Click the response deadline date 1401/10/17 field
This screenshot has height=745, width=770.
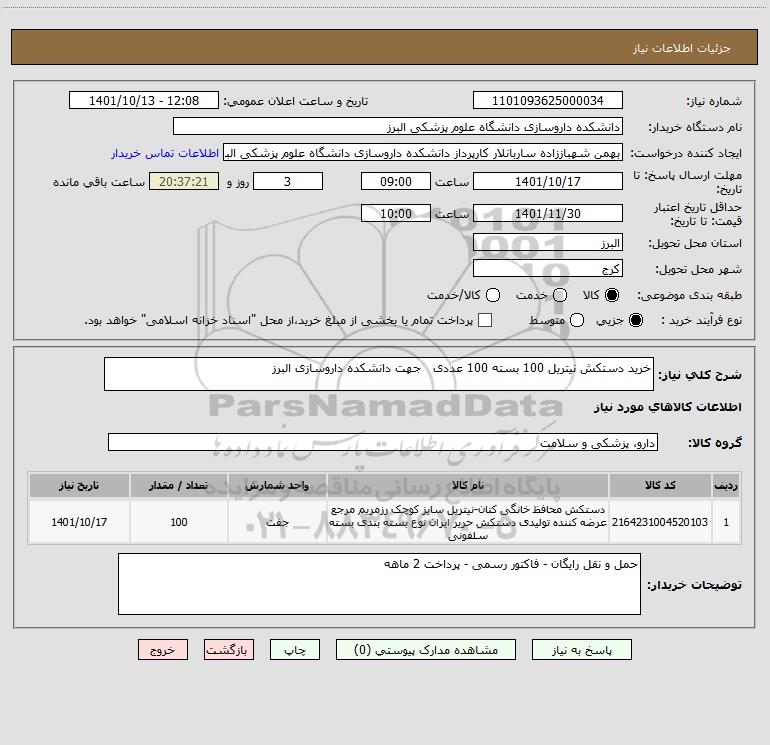548,181
